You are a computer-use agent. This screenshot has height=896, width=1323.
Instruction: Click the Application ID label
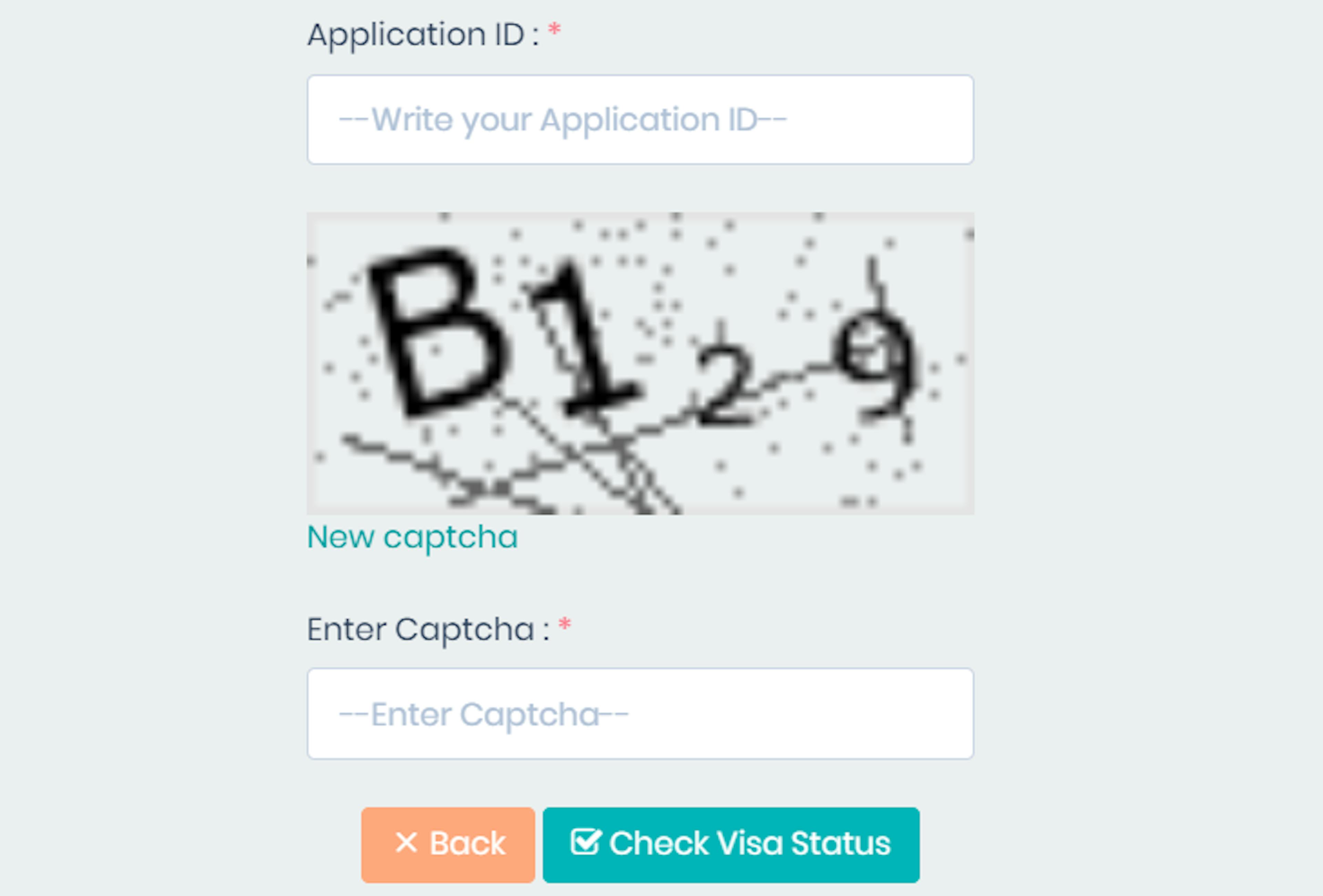coord(423,35)
